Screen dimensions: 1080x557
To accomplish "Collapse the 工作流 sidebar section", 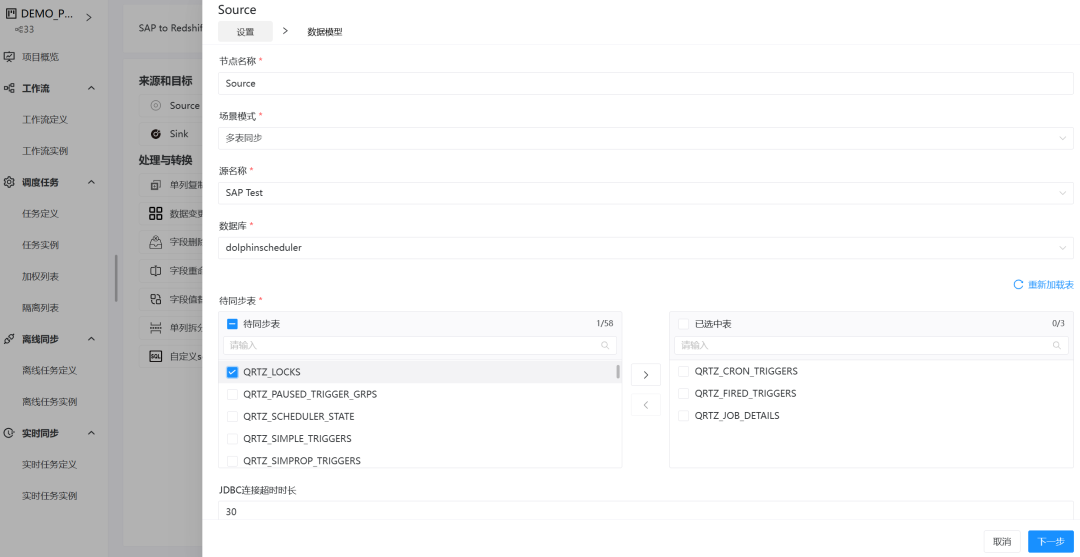I will [x=91, y=88].
